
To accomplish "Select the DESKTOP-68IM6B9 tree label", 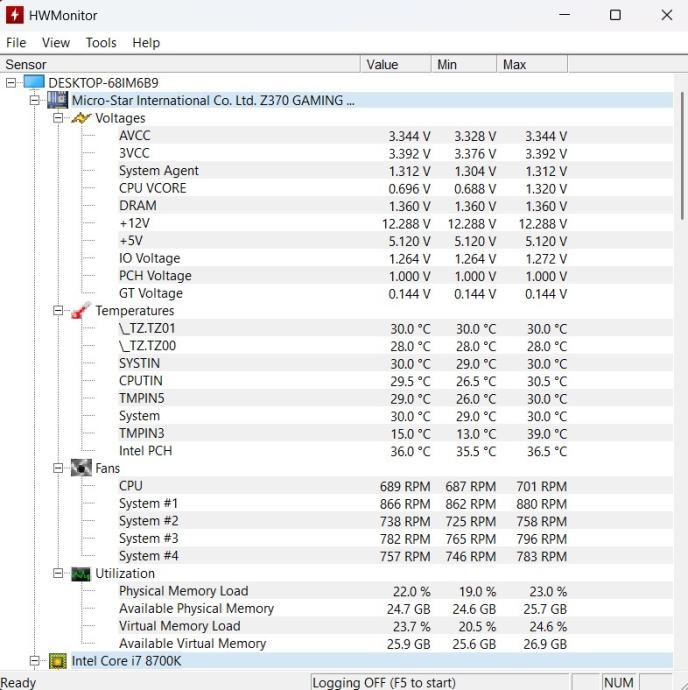I will tap(103, 83).
